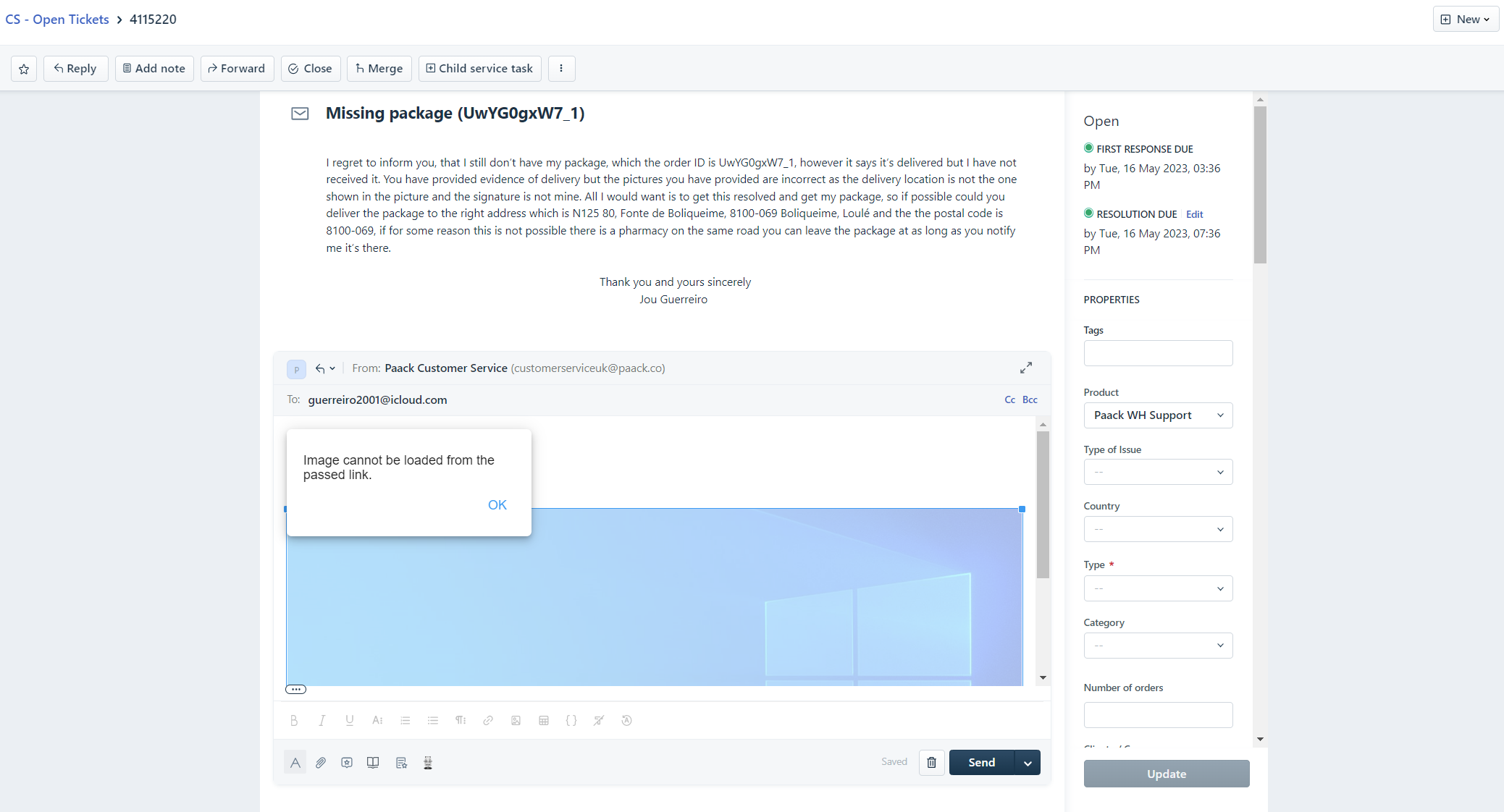Click the insert image icon in the editor toolbar
Screen dimensions: 1504x812
coord(516,720)
